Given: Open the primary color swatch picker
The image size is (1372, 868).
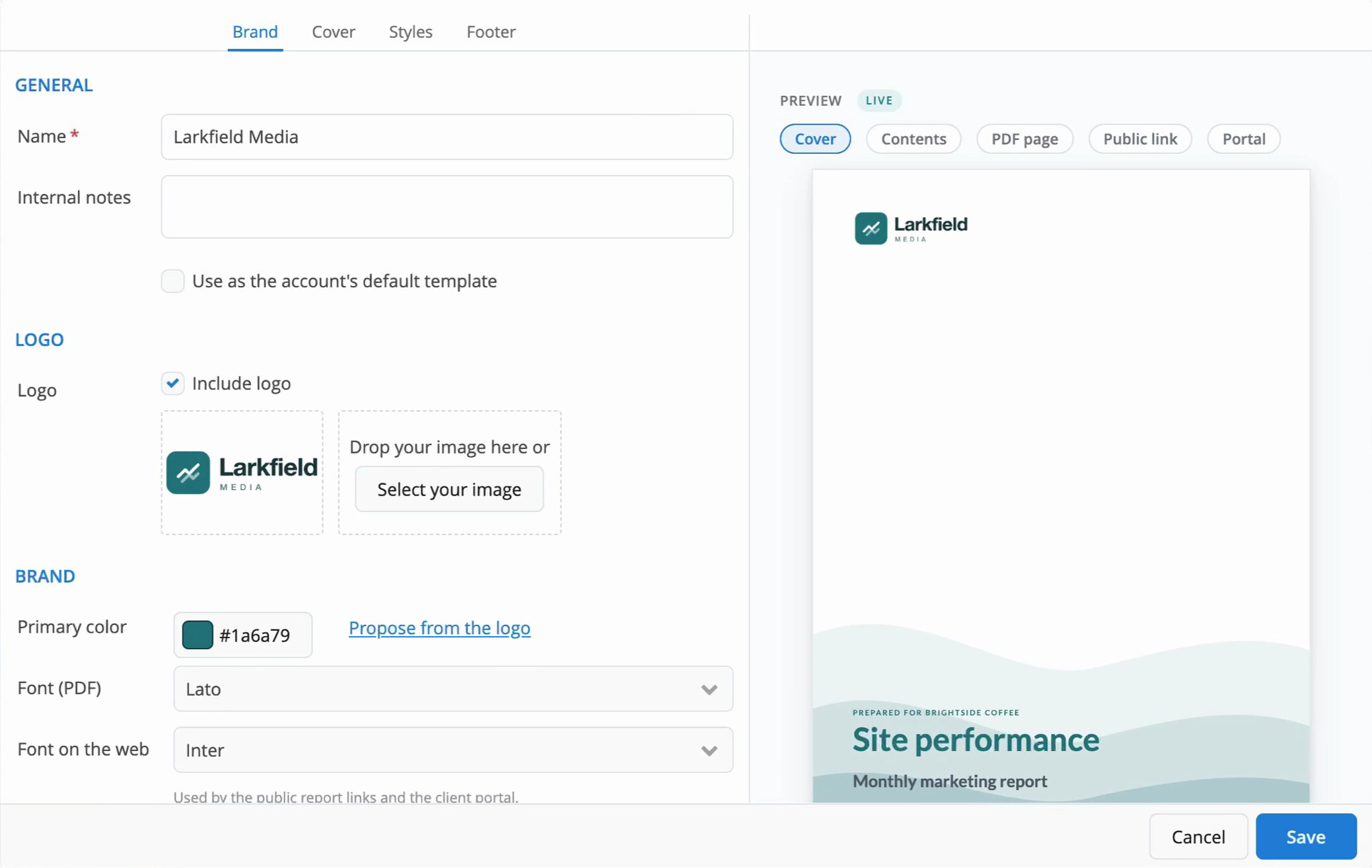Looking at the screenshot, I should point(197,635).
